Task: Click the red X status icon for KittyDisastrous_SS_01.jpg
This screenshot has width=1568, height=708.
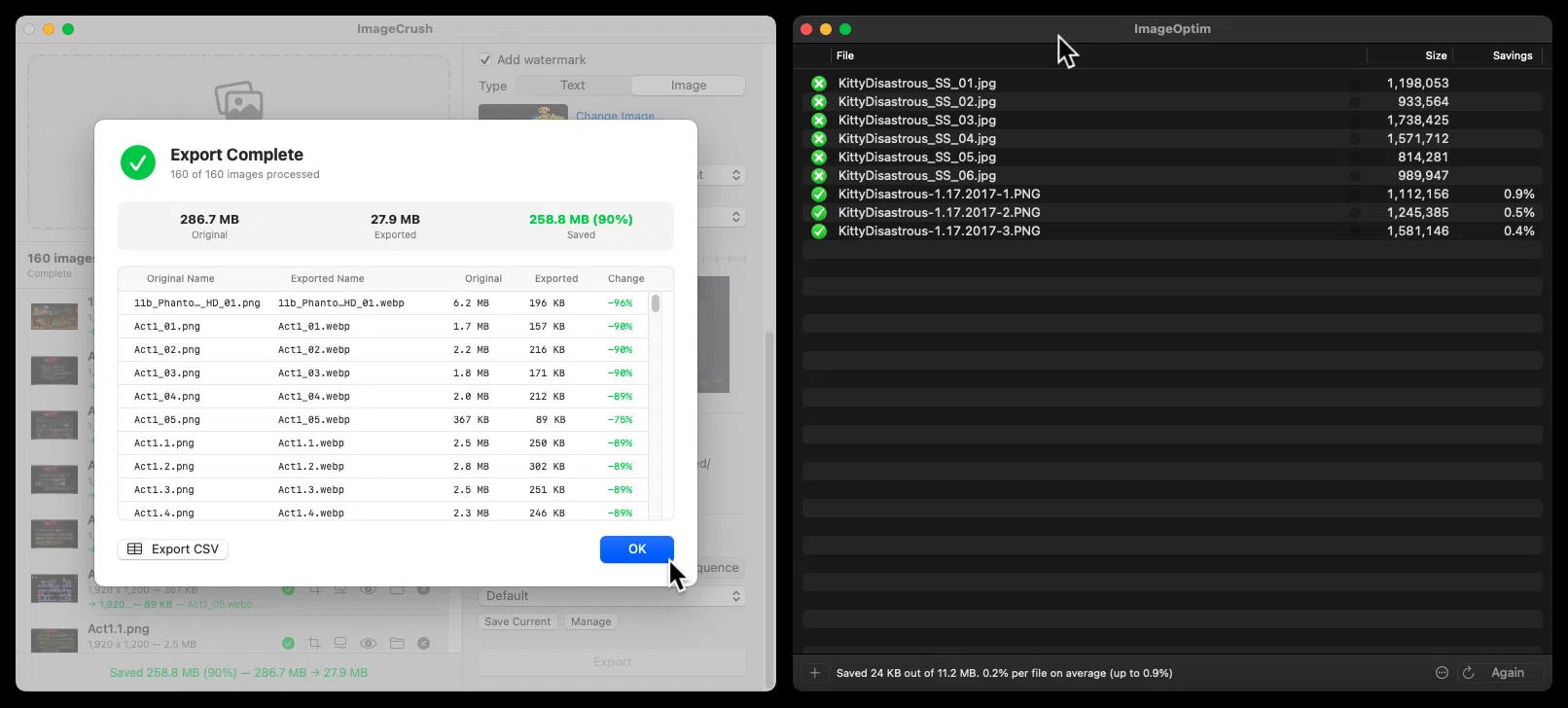Action: [x=819, y=84]
